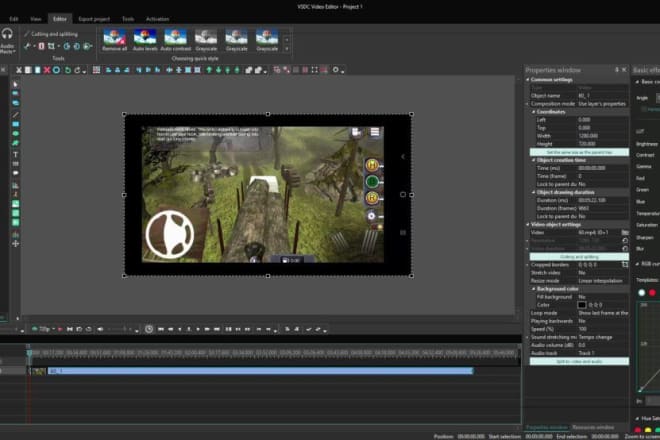
Task: Click Set the same size as parent button
Action: pyautogui.click(x=579, y=152)
